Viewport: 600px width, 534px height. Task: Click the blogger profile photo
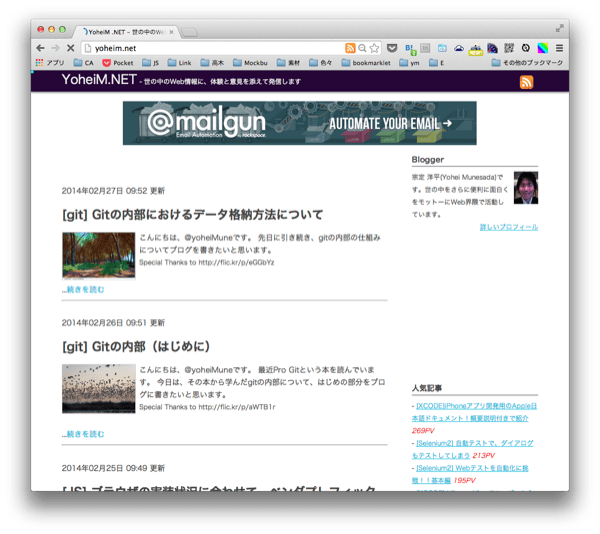(x=526, y=188)
